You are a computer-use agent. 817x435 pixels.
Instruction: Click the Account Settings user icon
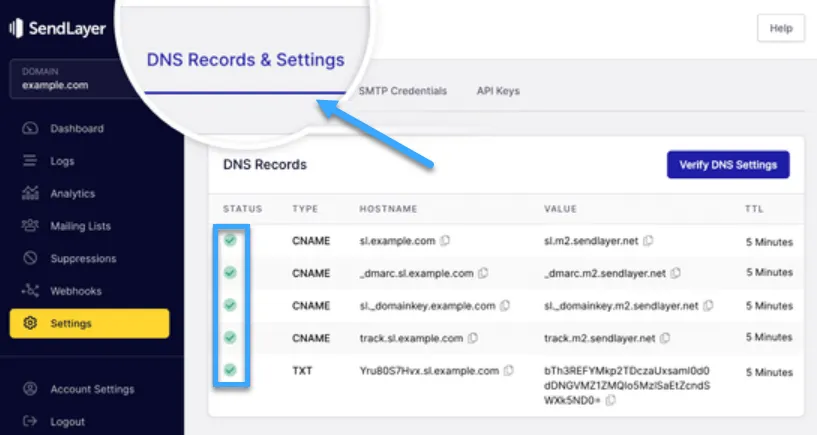click(x=30, y=389)
